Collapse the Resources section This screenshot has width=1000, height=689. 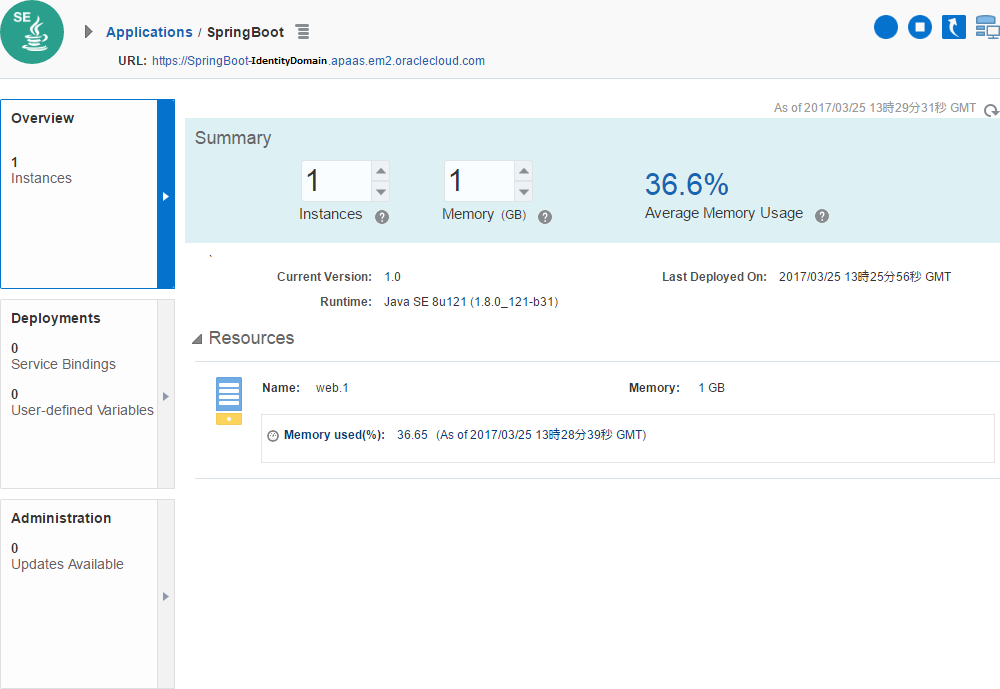(x=198, y=339)
